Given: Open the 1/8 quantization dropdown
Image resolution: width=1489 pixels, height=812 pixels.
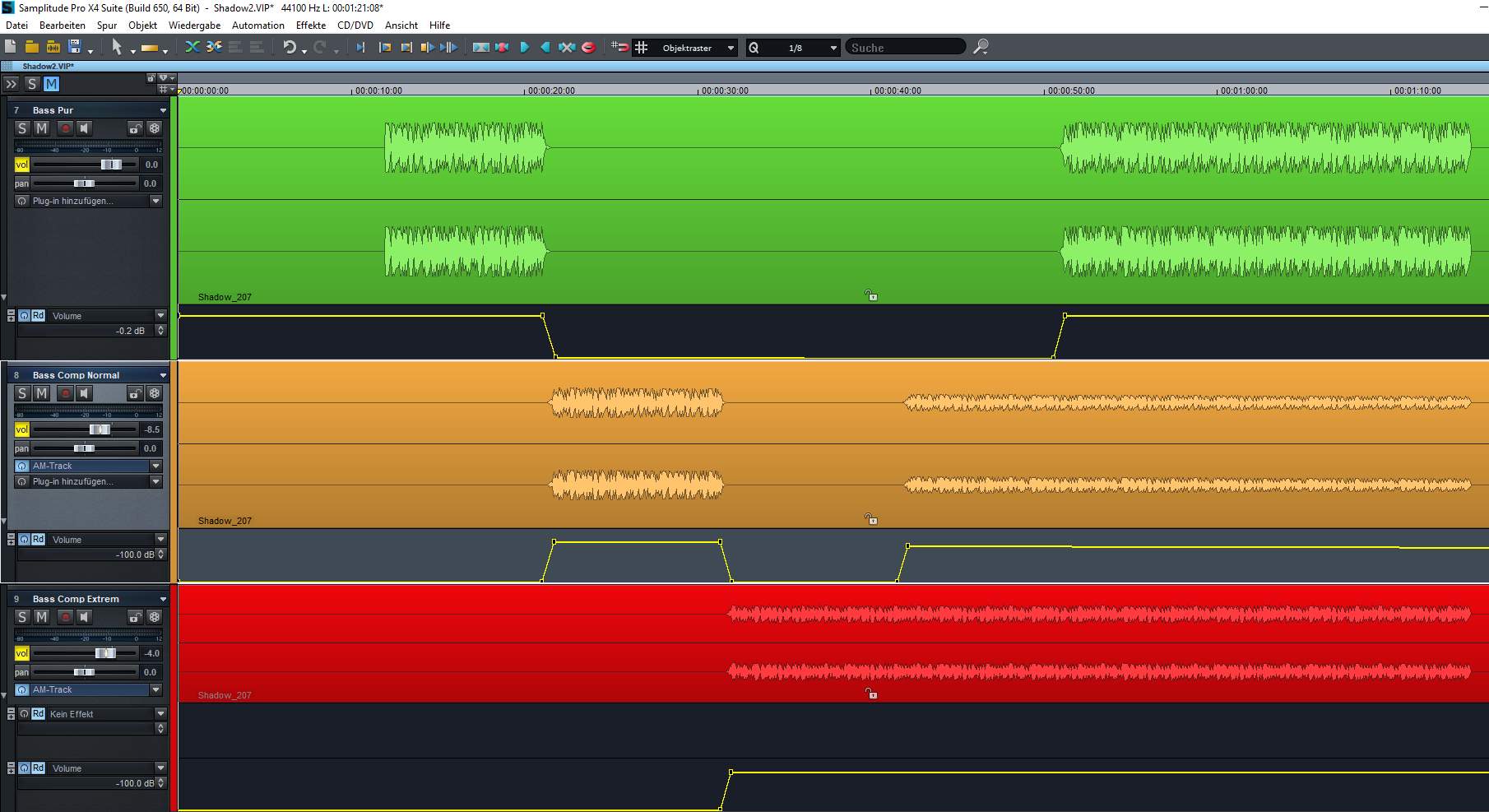Looking at the screenshot, I should click(x=833, y=48).
